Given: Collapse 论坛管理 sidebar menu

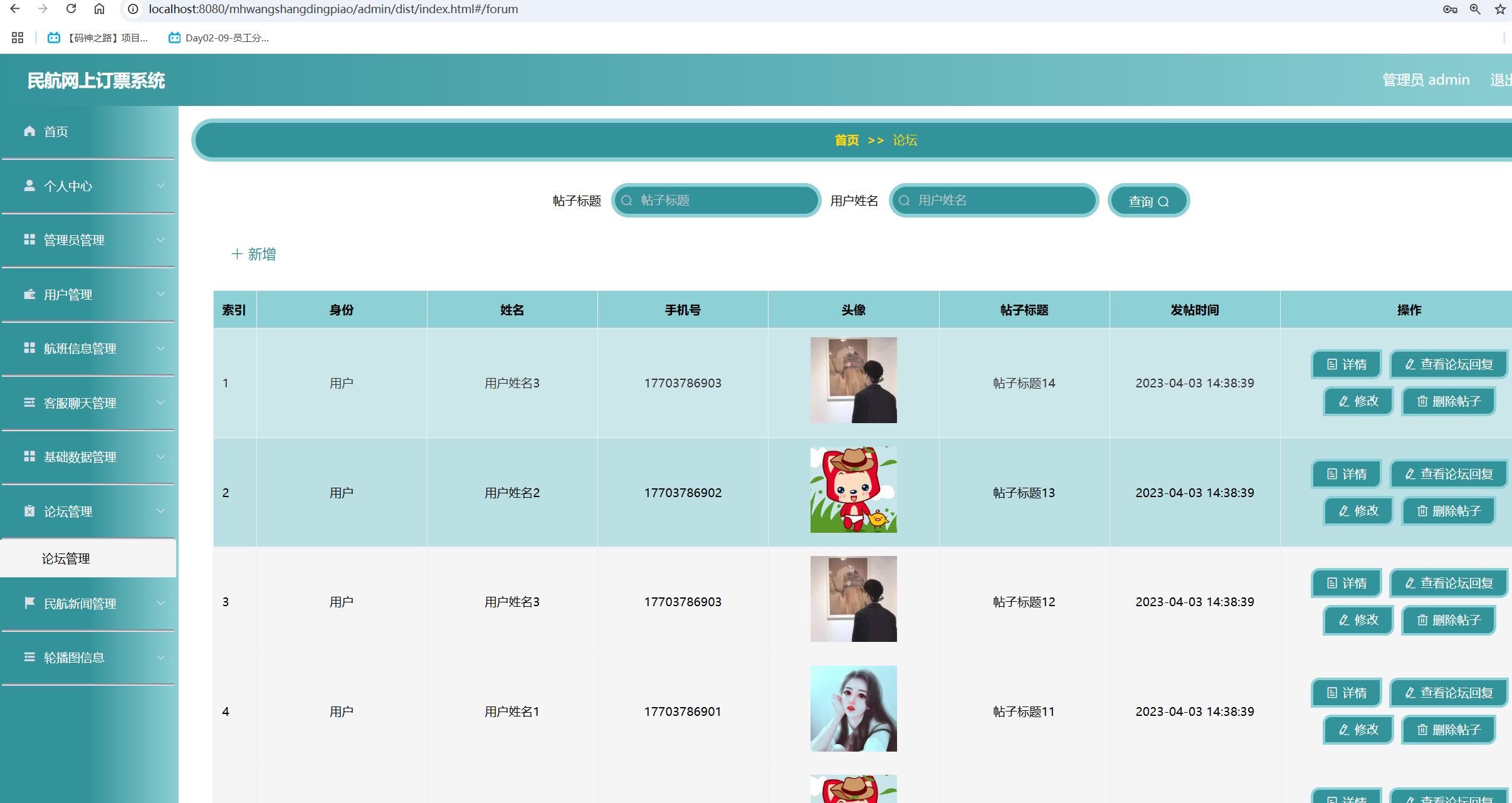Looking at the screenshot, I should click(x=88, y=512).
